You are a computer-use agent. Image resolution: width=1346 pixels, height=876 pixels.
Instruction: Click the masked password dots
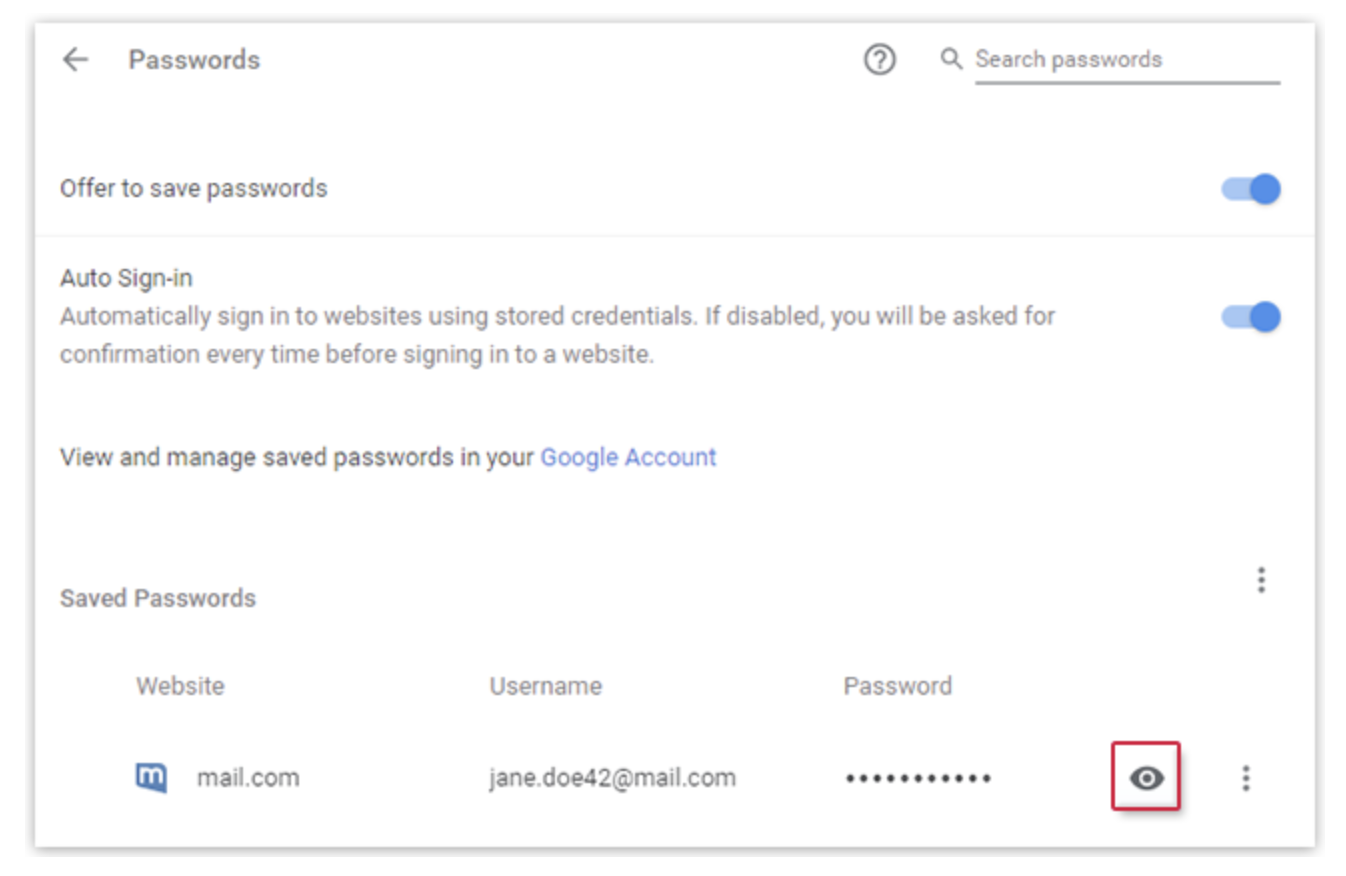pyautogui.click(x=918, y=778)
